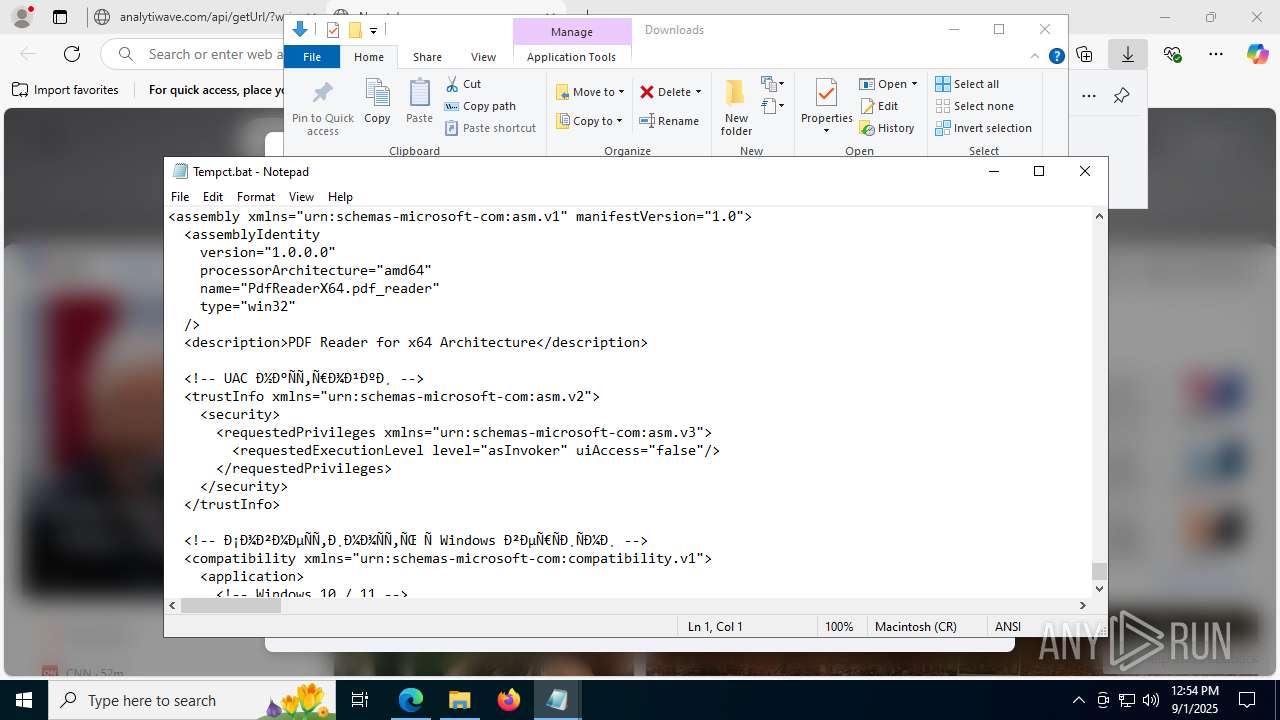Image resolution: width=1280 pixels, height=720 pixels.
Task: Click taskbar search box
Action: (192, 700)
